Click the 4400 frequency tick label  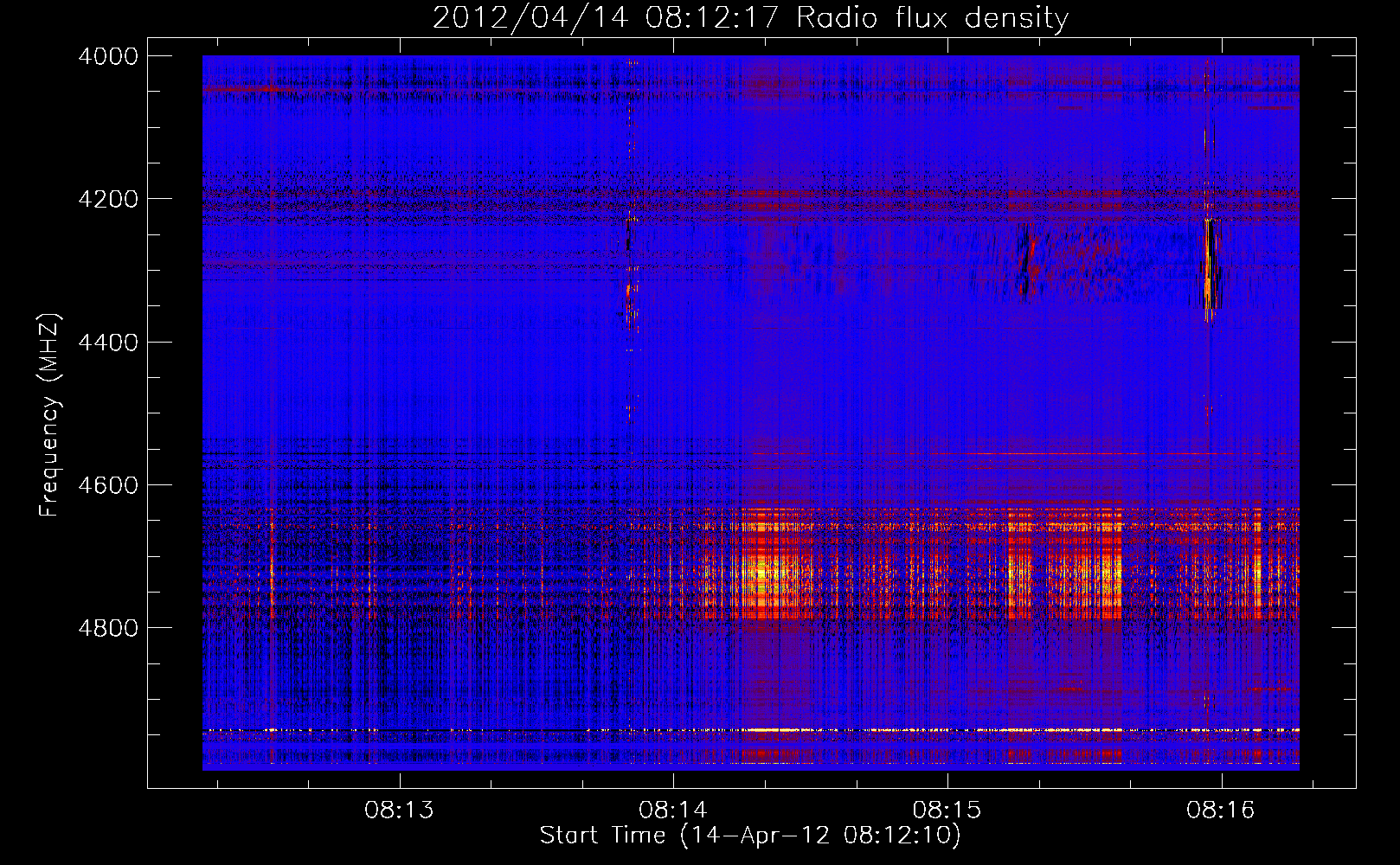point(108,343)
